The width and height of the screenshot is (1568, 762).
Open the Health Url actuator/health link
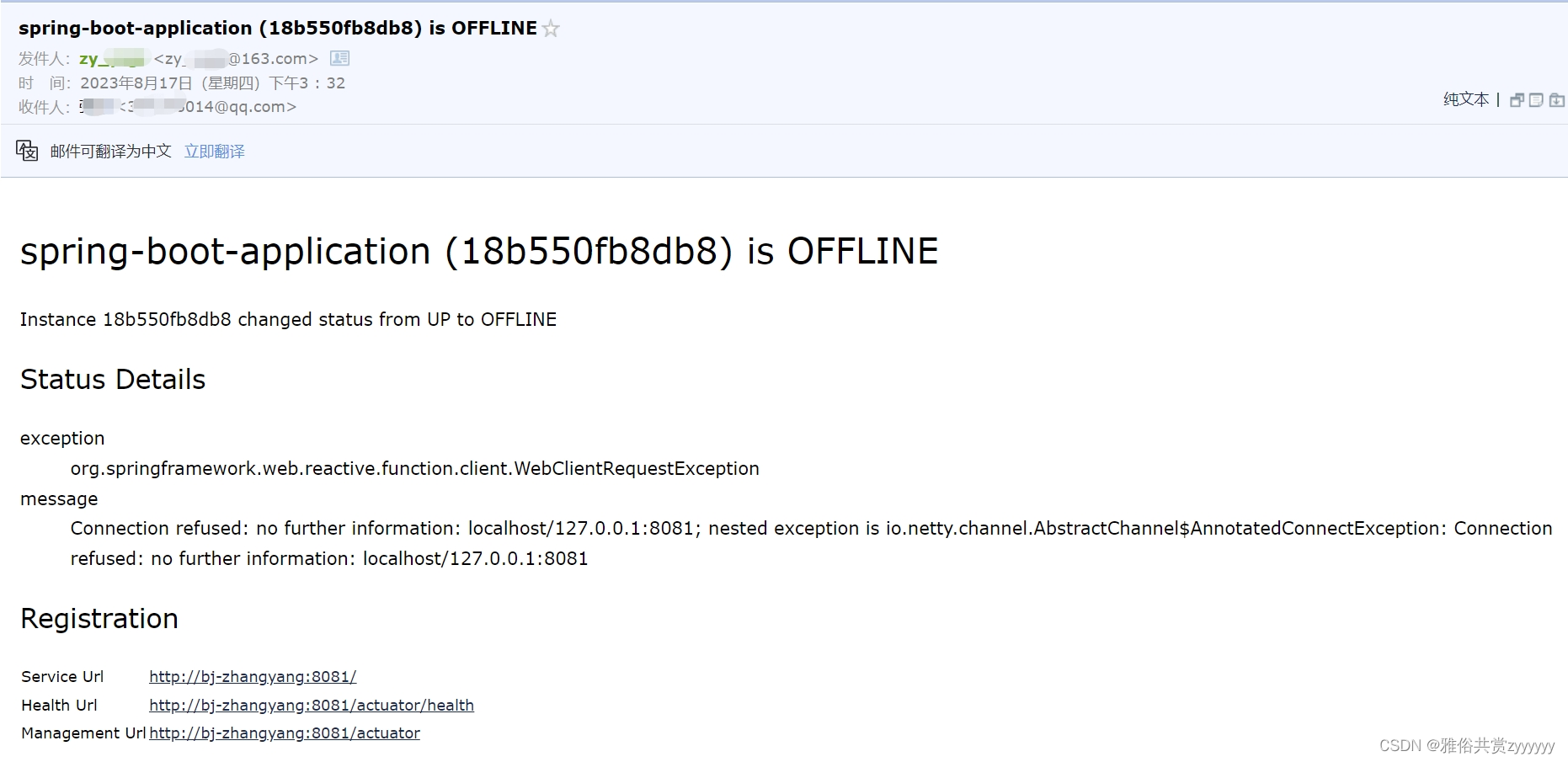312,706
